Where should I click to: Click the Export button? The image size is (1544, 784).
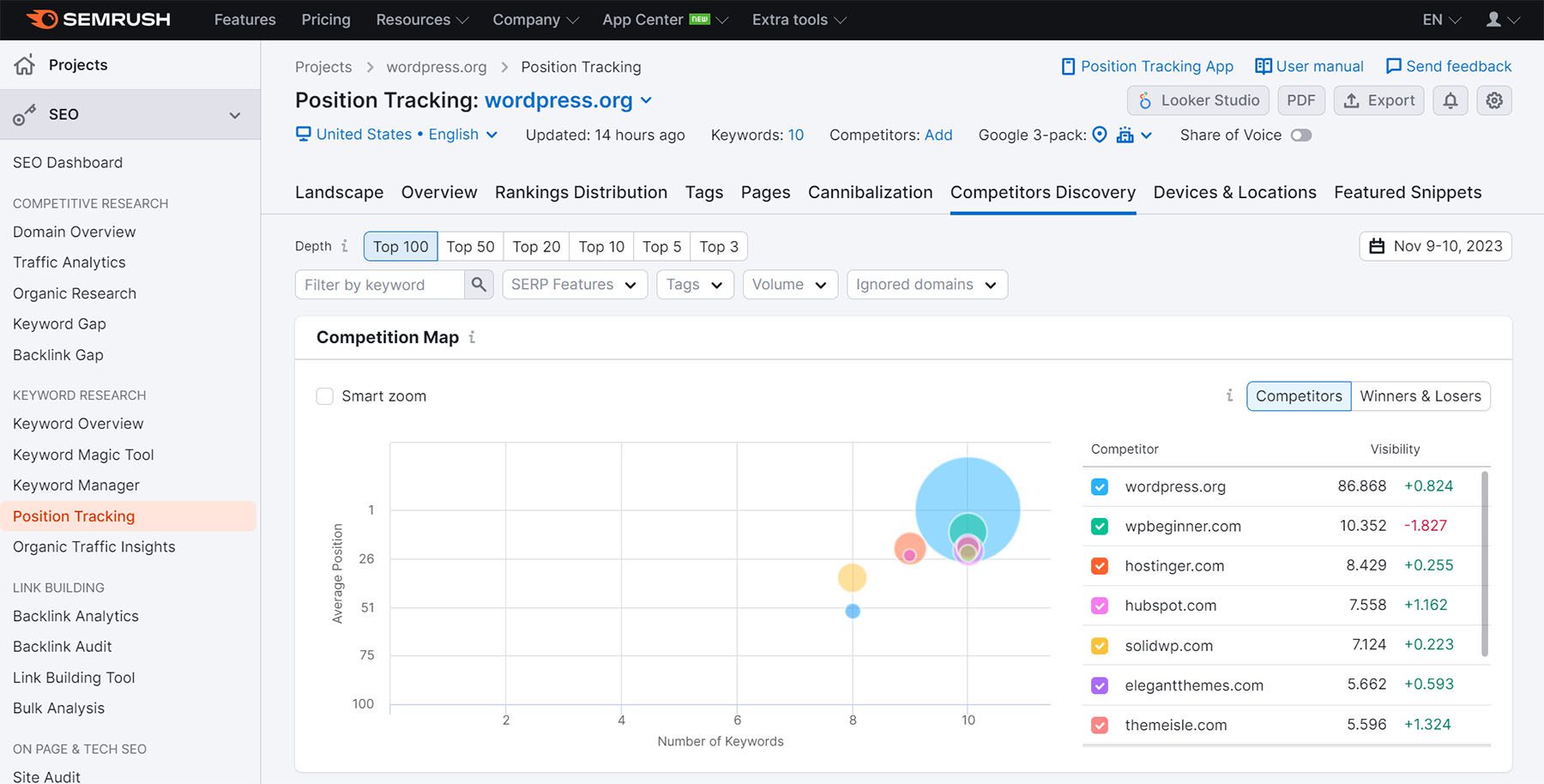click(x=1378, y=100)
